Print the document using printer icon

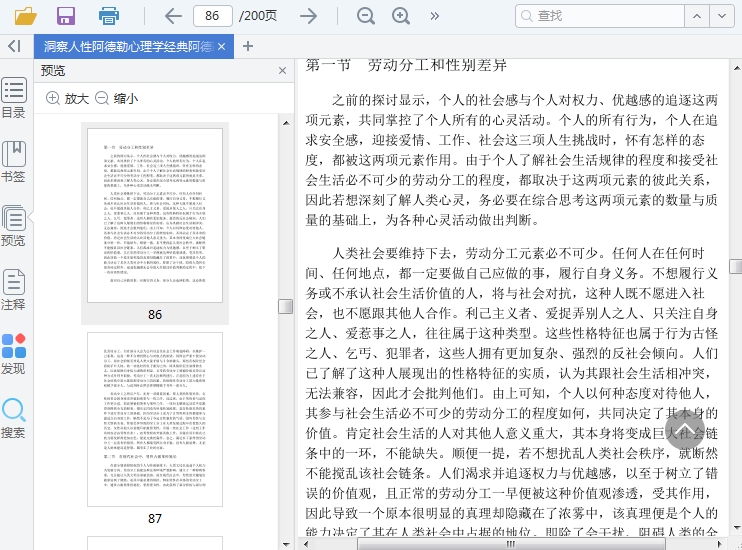click(108, 16)
